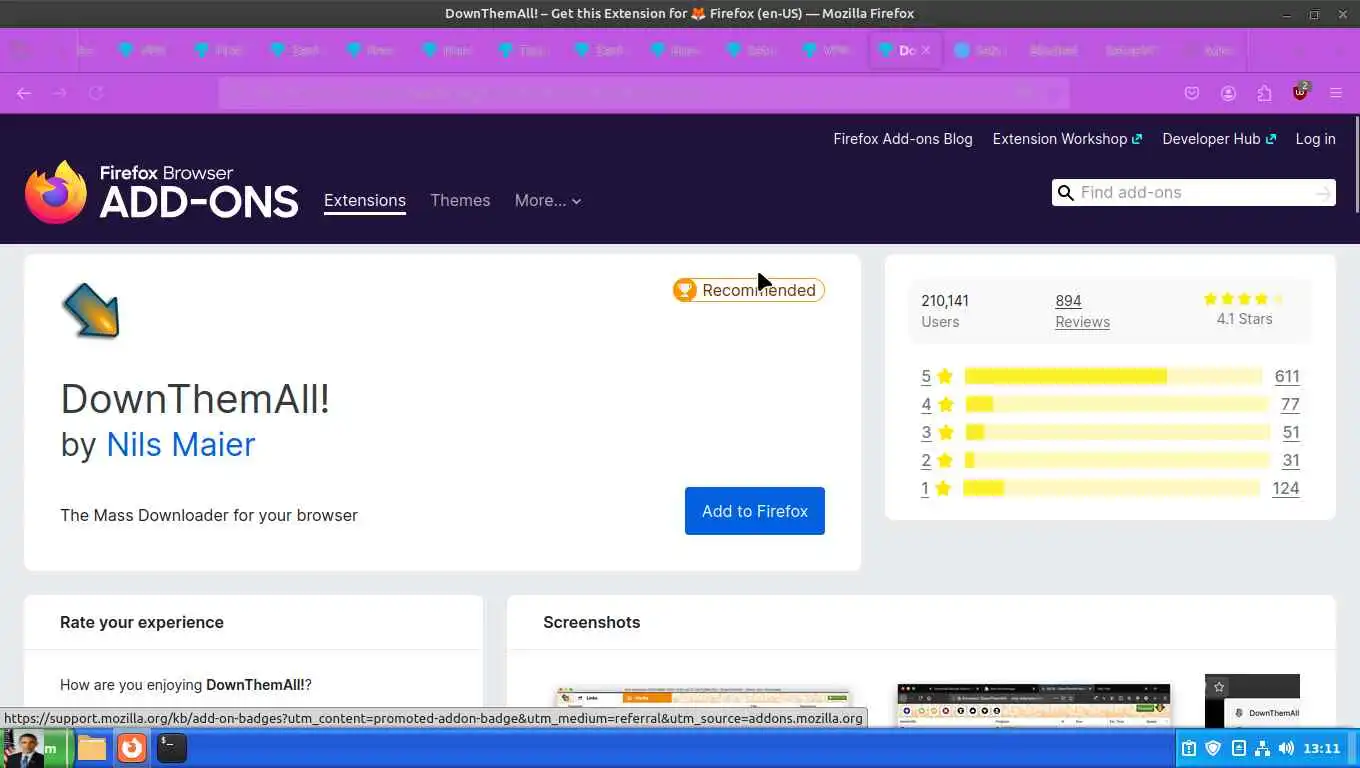Click the uBlock Origin shield icon
The width and height of the screenshot is (1360, 768).
[x=1300, y=92]
